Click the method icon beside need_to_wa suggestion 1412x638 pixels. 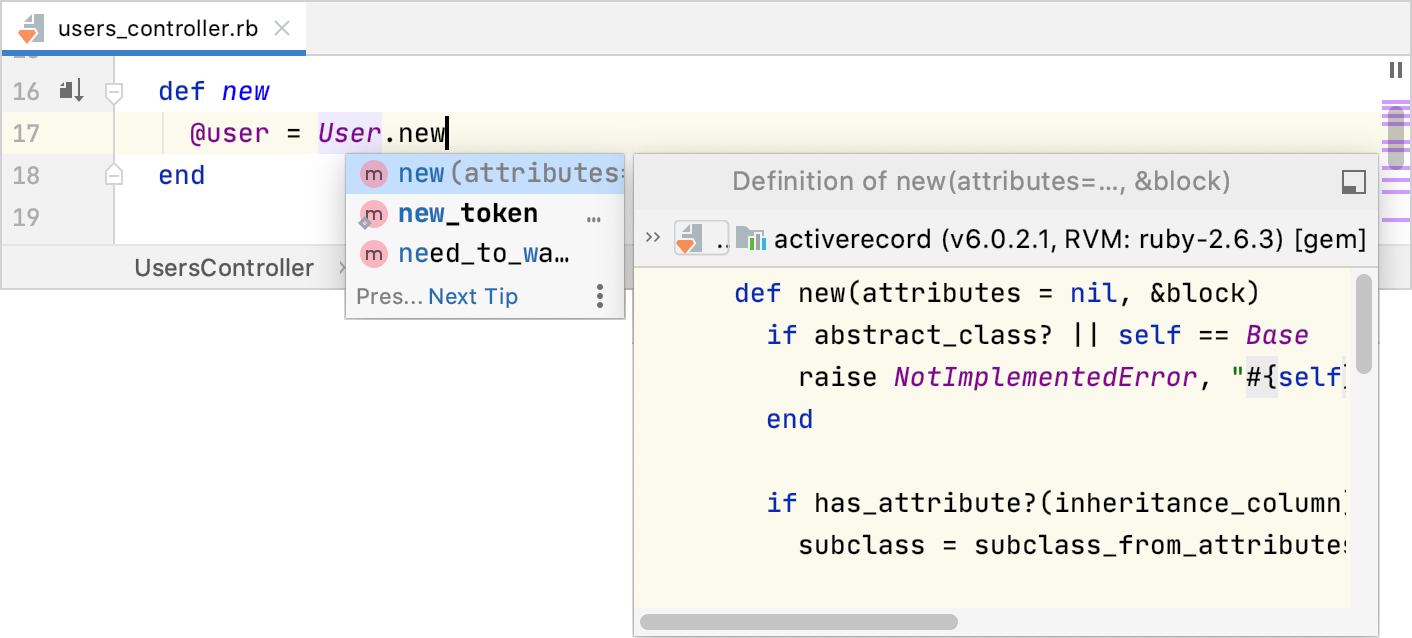(373, 255)
